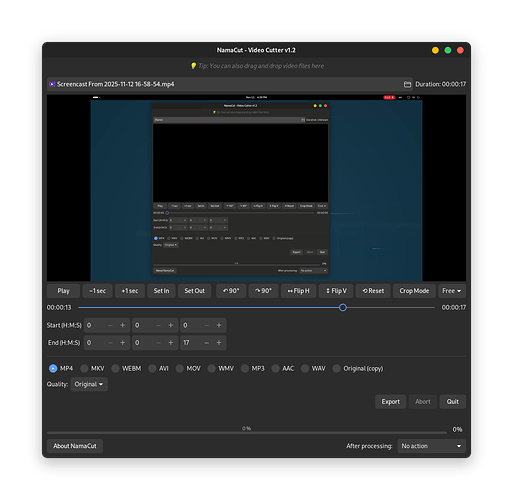Decrease the Start minutes value
The image size is (512, 500).
[158, 325]
